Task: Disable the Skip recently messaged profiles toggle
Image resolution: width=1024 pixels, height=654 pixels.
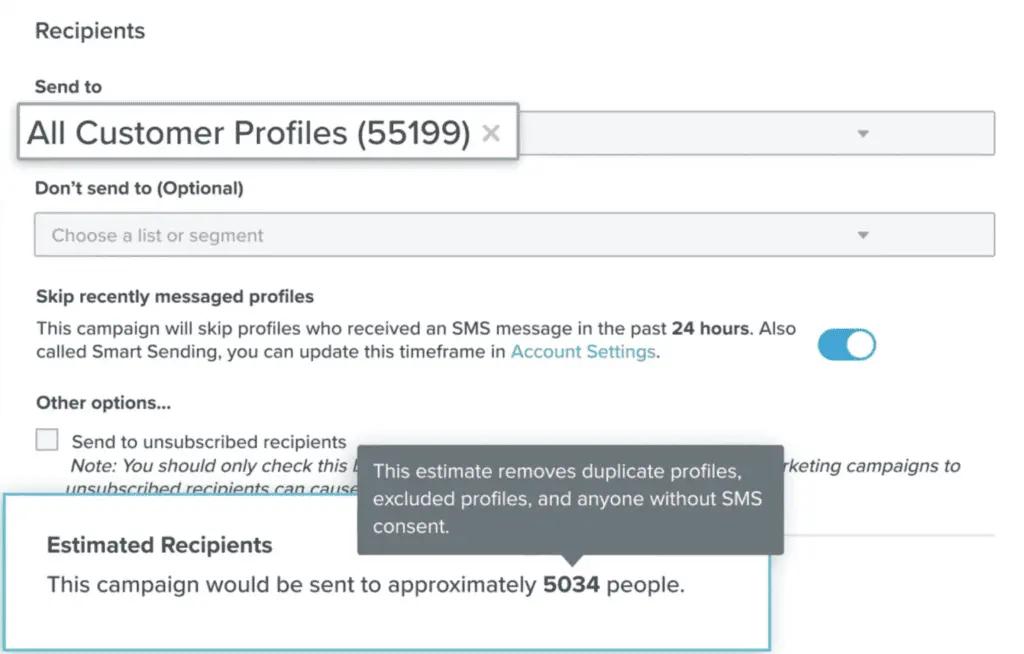Action: tap(846, 343)
